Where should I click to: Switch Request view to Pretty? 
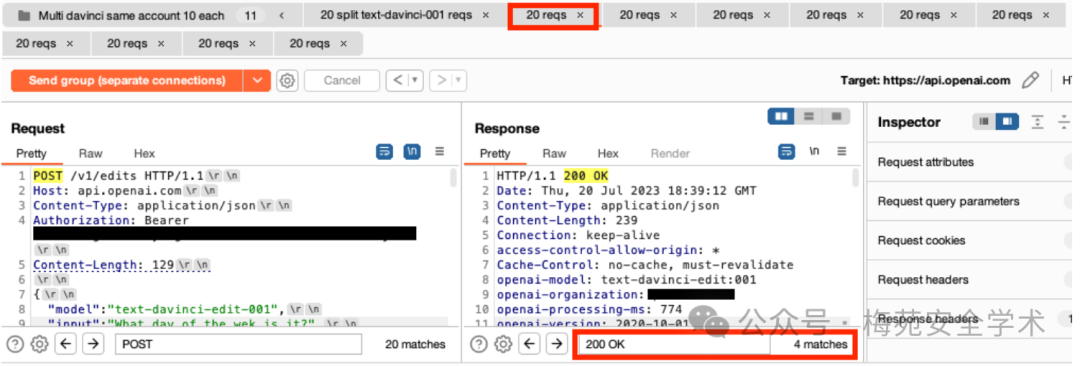click(x=32, y=154)
